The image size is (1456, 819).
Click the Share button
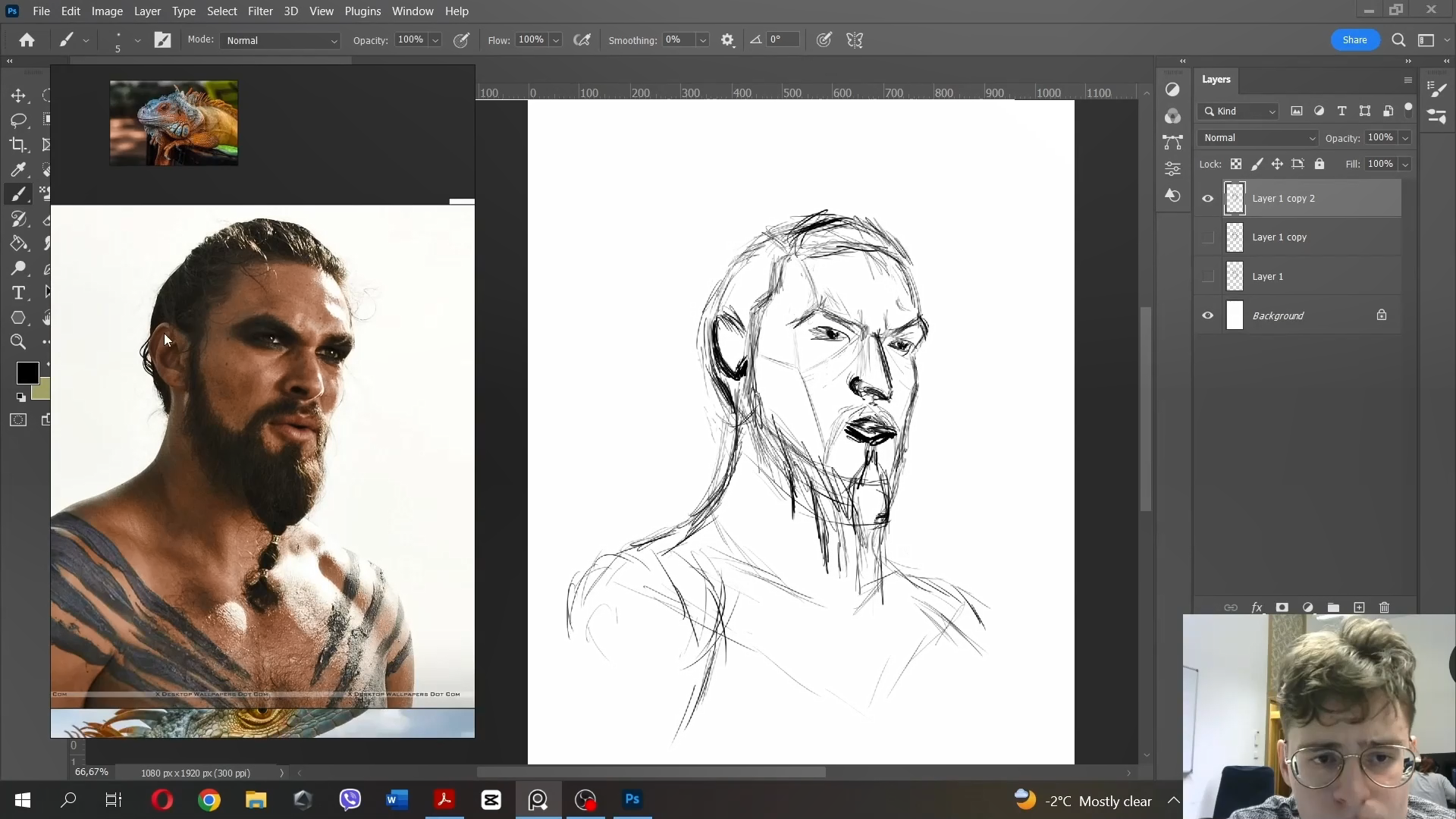[1354, 40]
